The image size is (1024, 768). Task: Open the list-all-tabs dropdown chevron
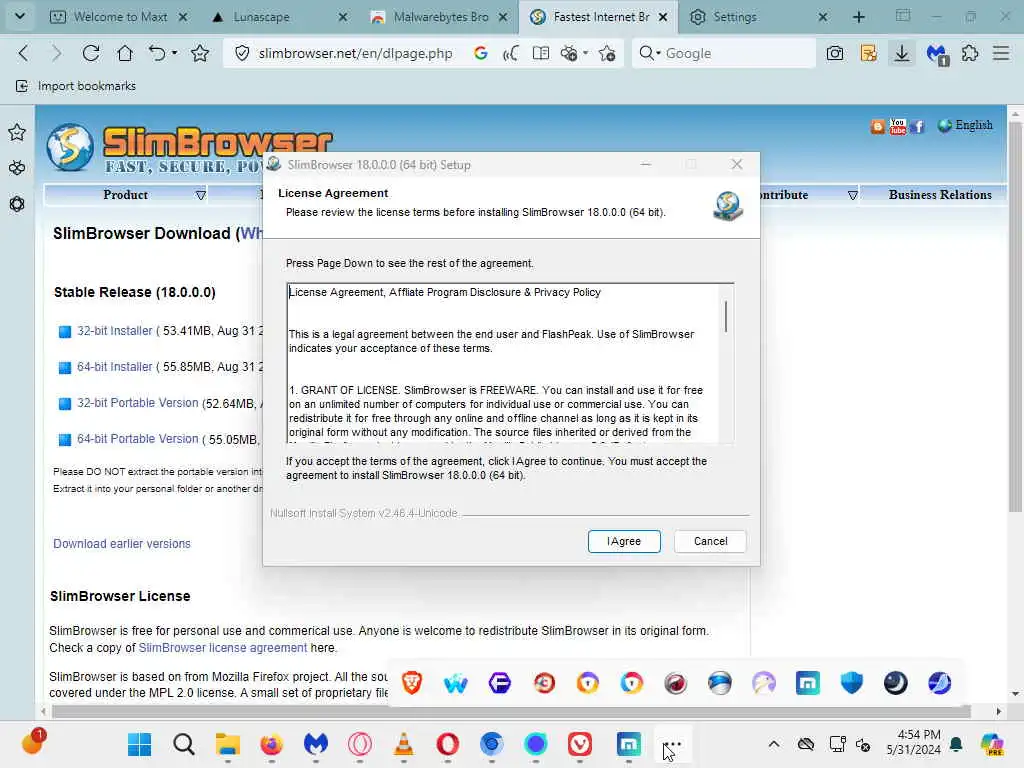[20, 16]
